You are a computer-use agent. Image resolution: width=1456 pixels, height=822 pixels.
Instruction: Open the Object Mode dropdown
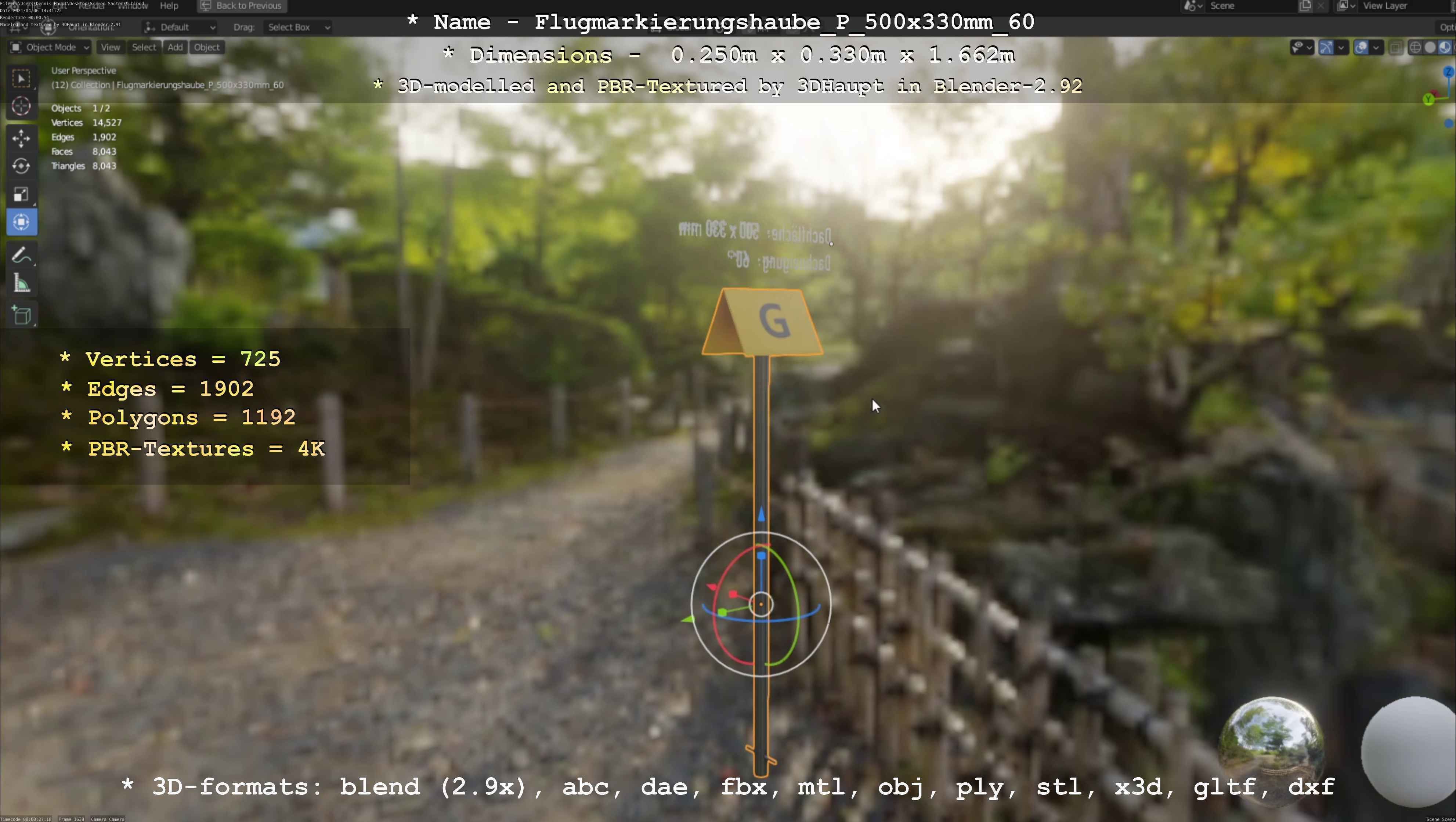point(50,47)
